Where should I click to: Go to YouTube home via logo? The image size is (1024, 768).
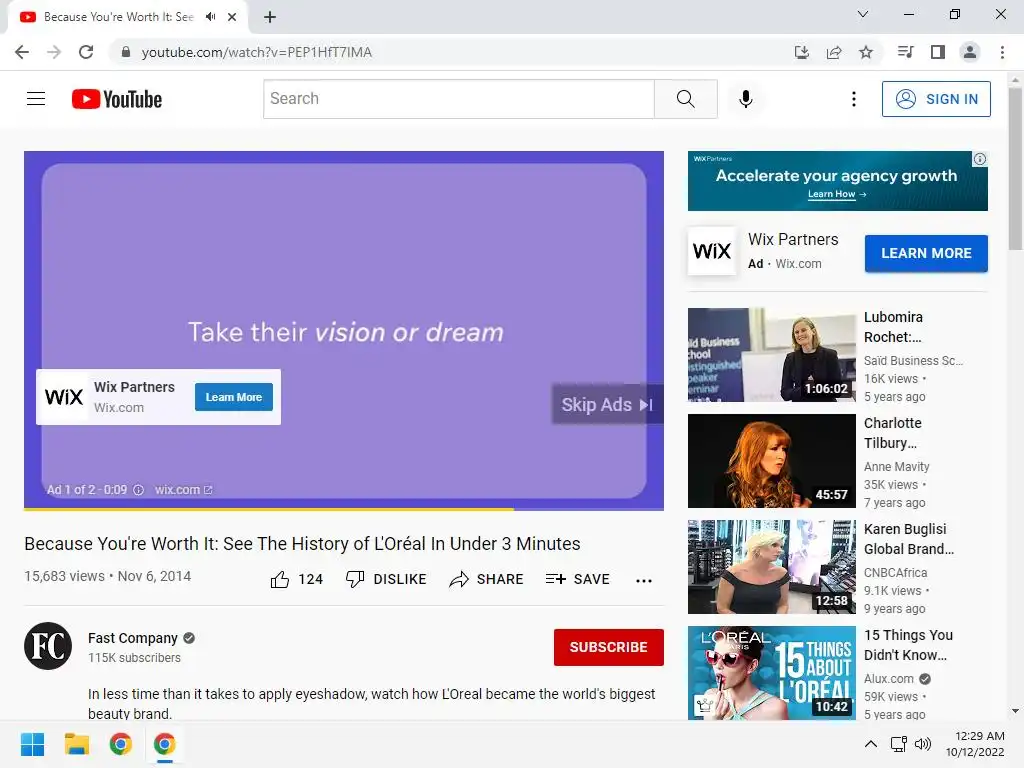pos(117,99)
